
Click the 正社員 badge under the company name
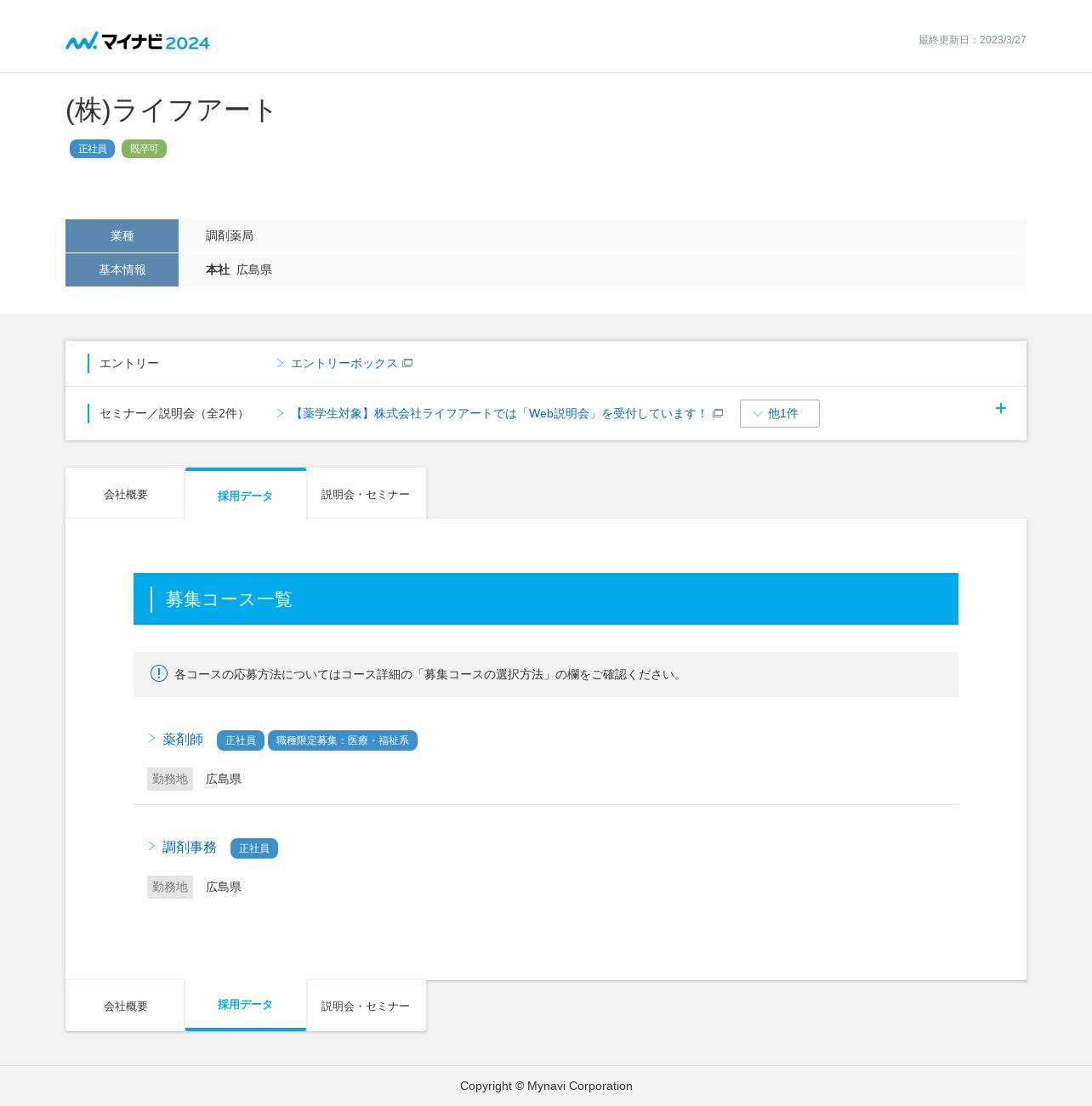tap(92, 149)
